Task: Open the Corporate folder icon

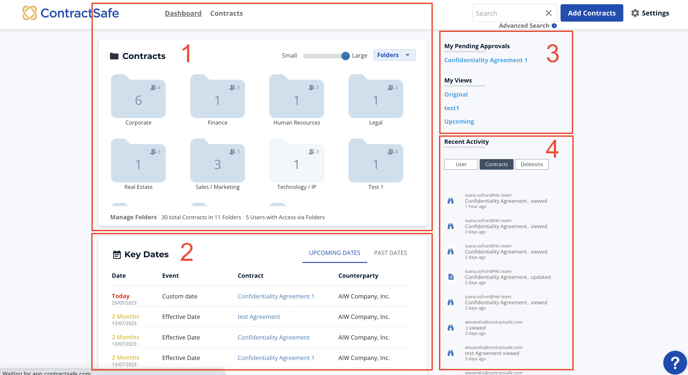Action: pyautogui.click(x=138, y=96)
